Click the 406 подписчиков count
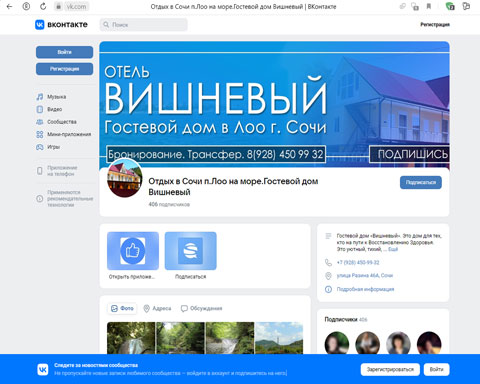 [169, 204]
